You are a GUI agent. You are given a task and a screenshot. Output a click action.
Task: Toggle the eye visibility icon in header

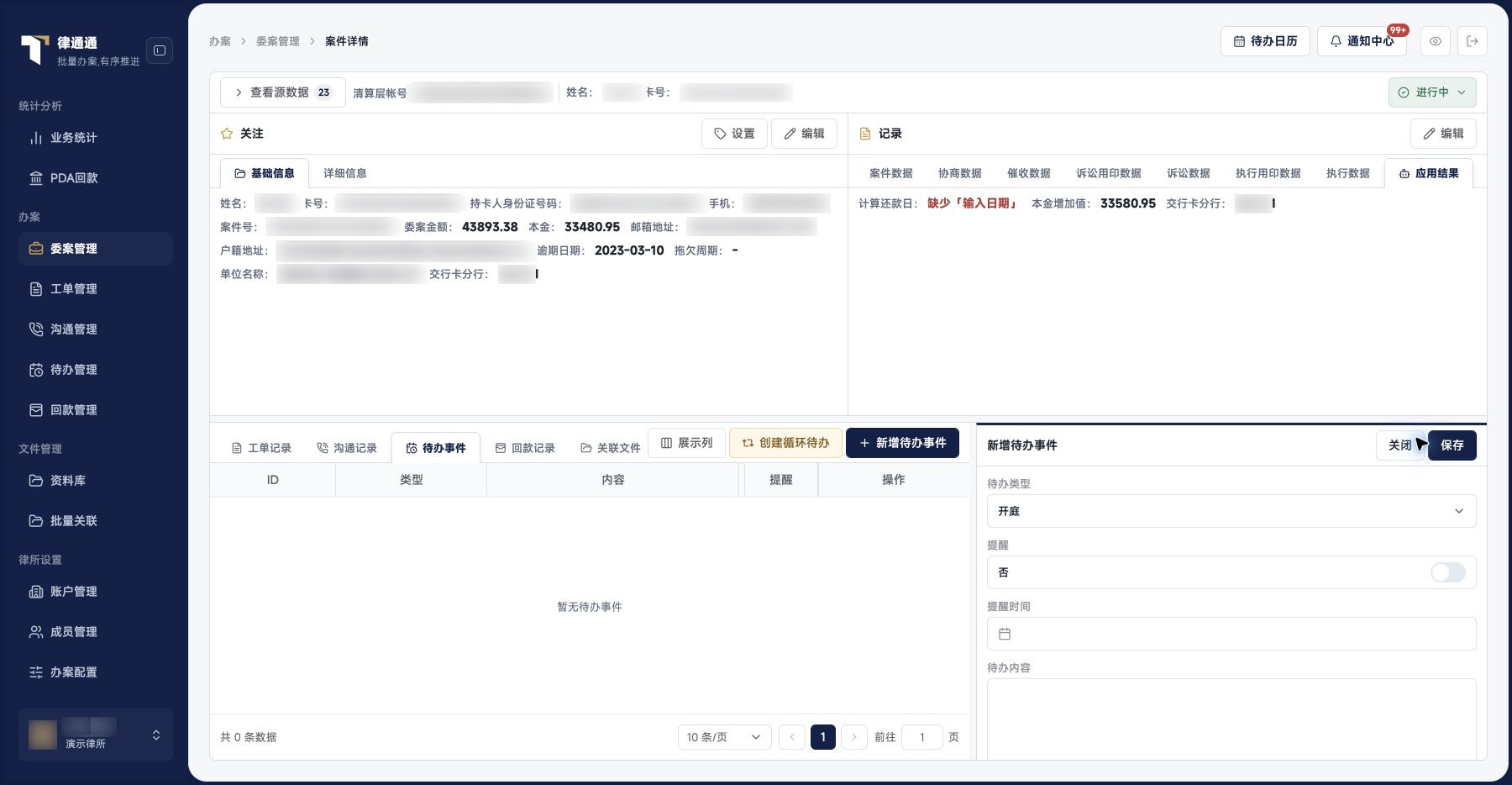click(x=1436, y=41)
